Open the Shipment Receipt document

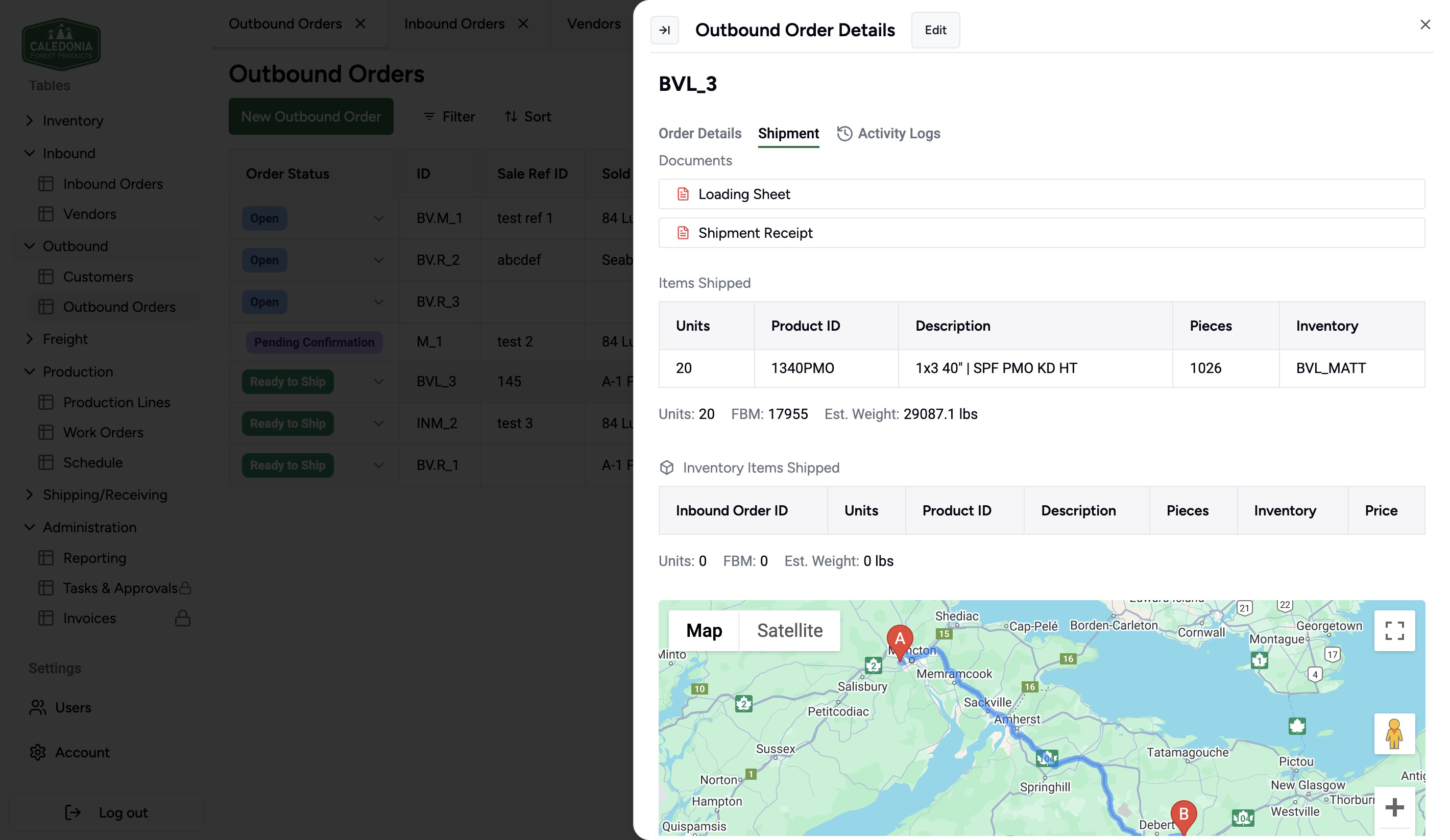point(1042,232)
